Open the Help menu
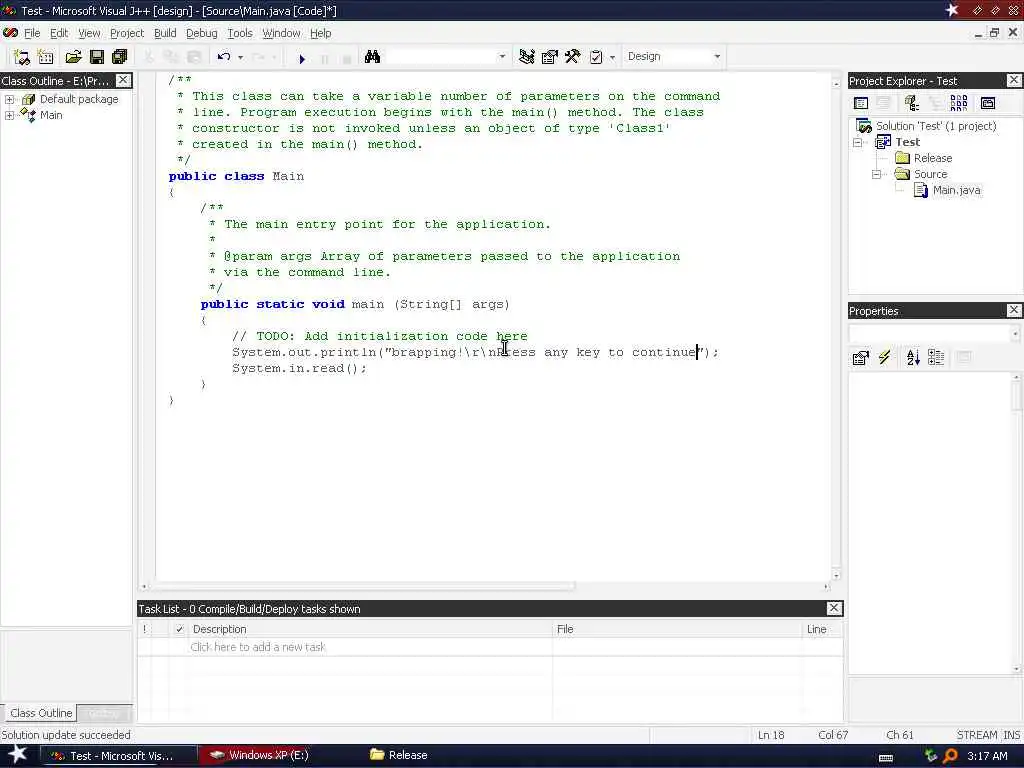Image resolution: width=1024 pixels, height=768 pixels. point(320,33)
